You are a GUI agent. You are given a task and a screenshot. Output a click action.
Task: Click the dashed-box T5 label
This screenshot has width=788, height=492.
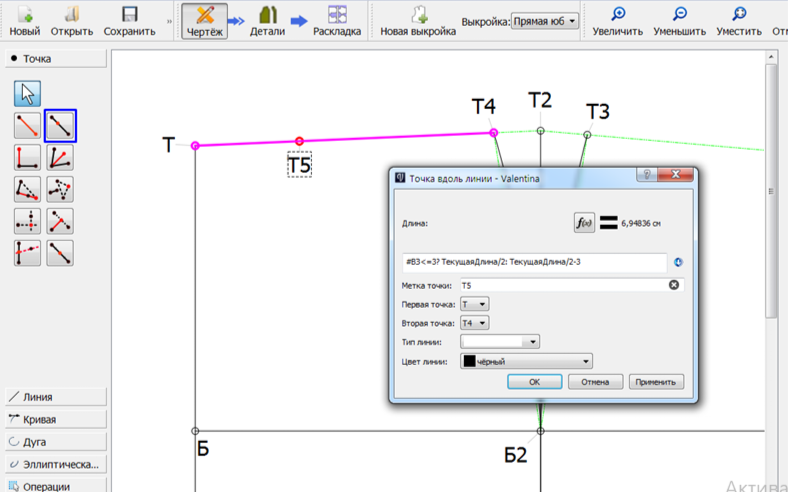pyautogui.click(x=300, y=164)
